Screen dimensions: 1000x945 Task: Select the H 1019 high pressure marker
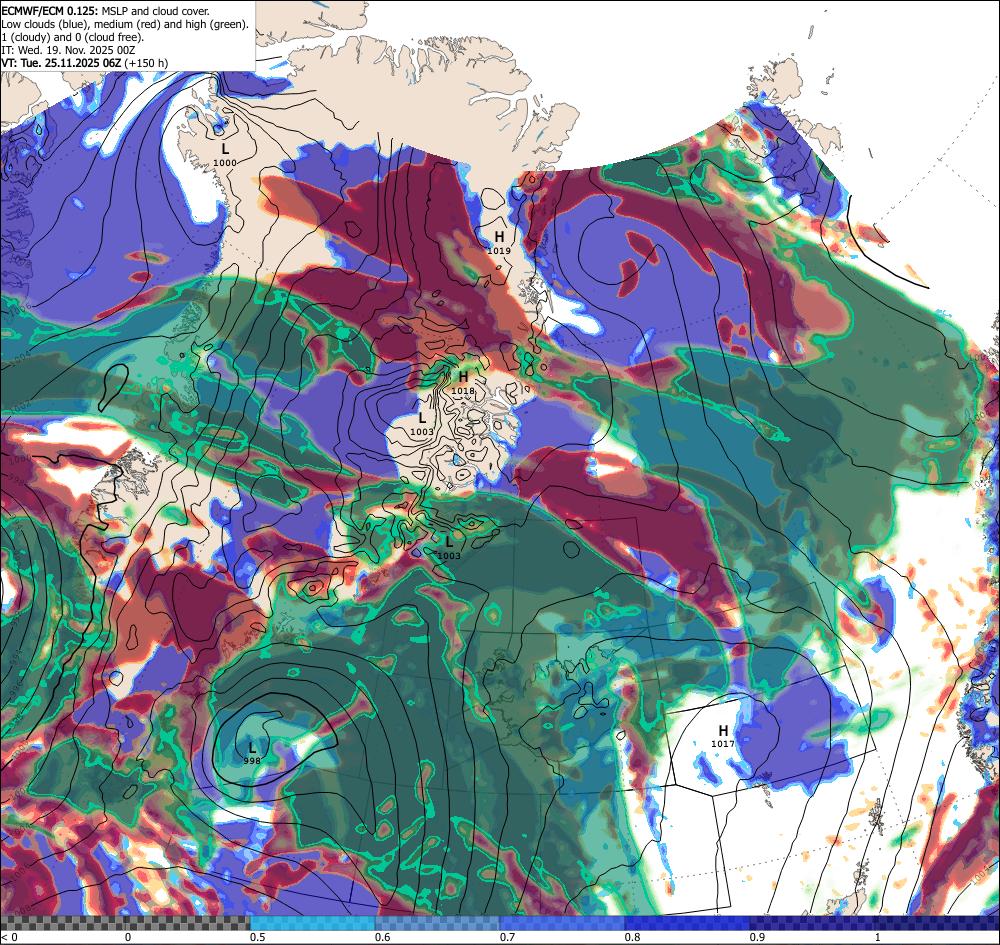pyautogui.click(x=499, y=243)
